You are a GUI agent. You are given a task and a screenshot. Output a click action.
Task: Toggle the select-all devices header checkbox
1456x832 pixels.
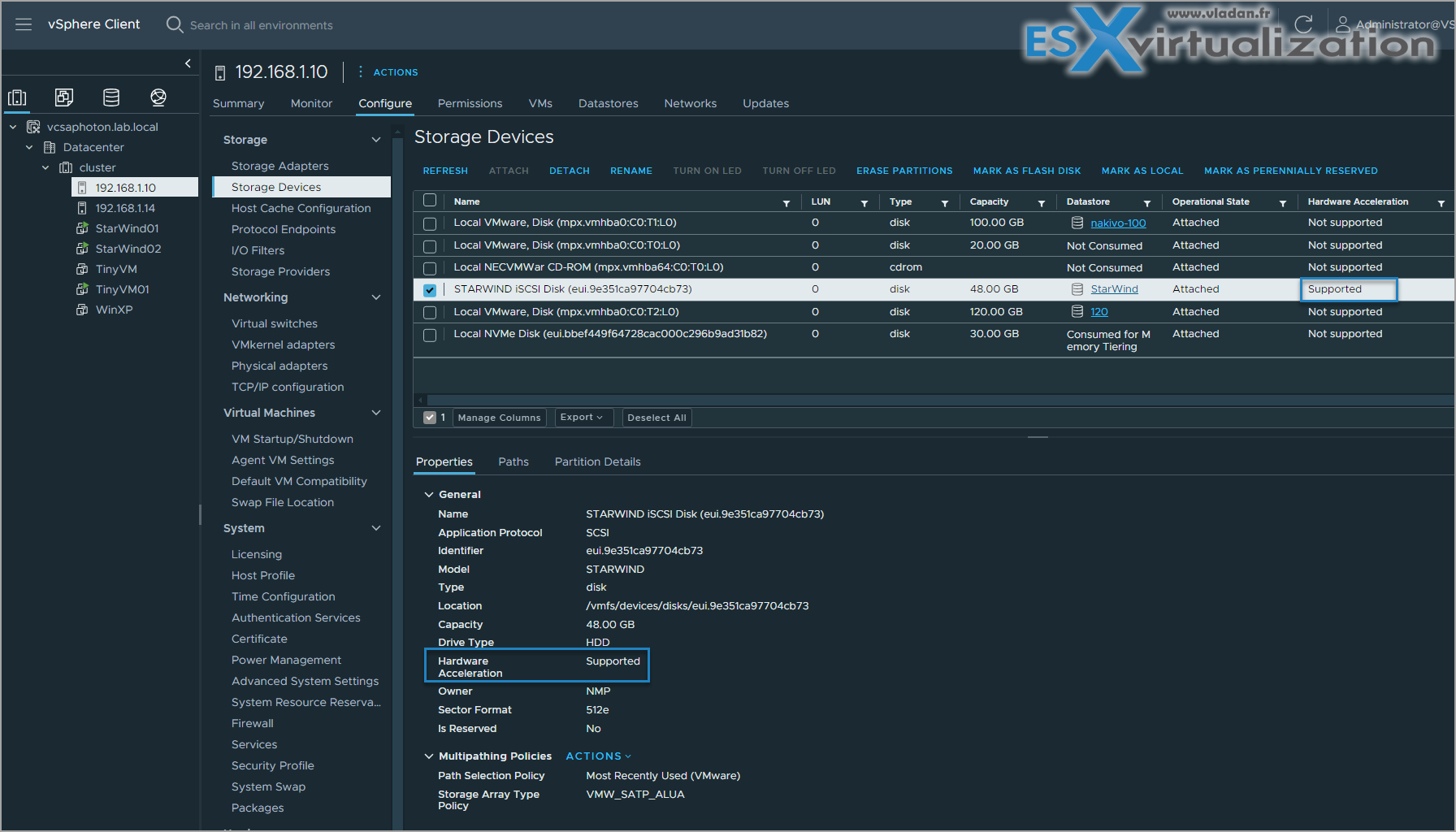pyautogui.click(x=430, y=201)
